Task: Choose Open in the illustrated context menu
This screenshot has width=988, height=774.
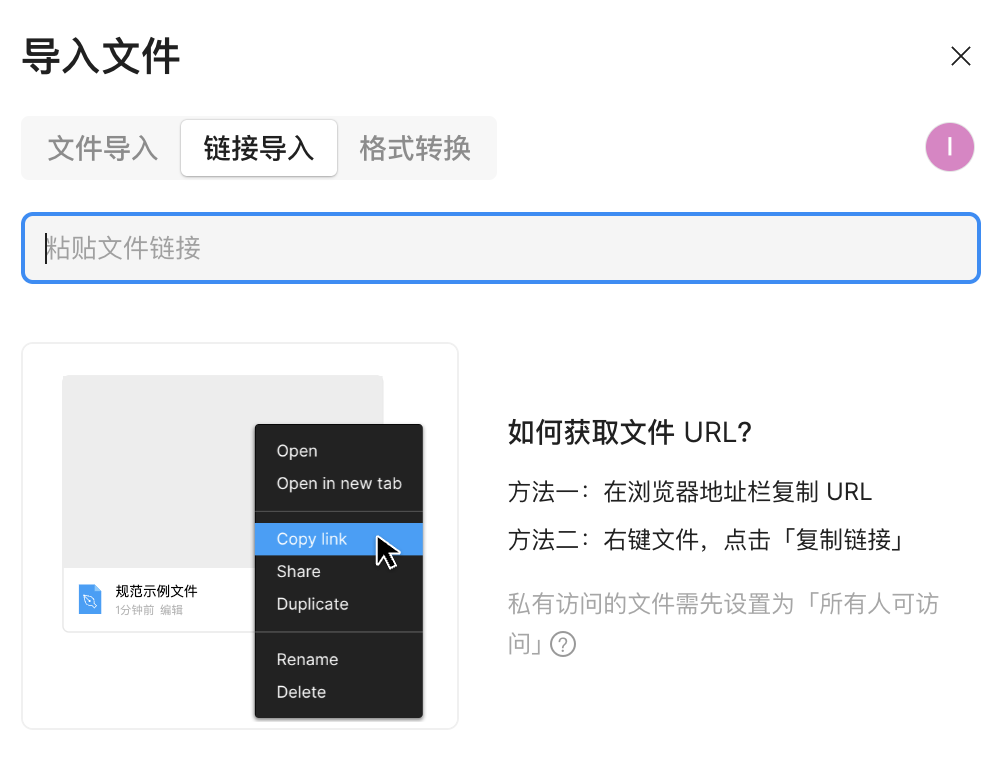Action: [x=297, y=451]
